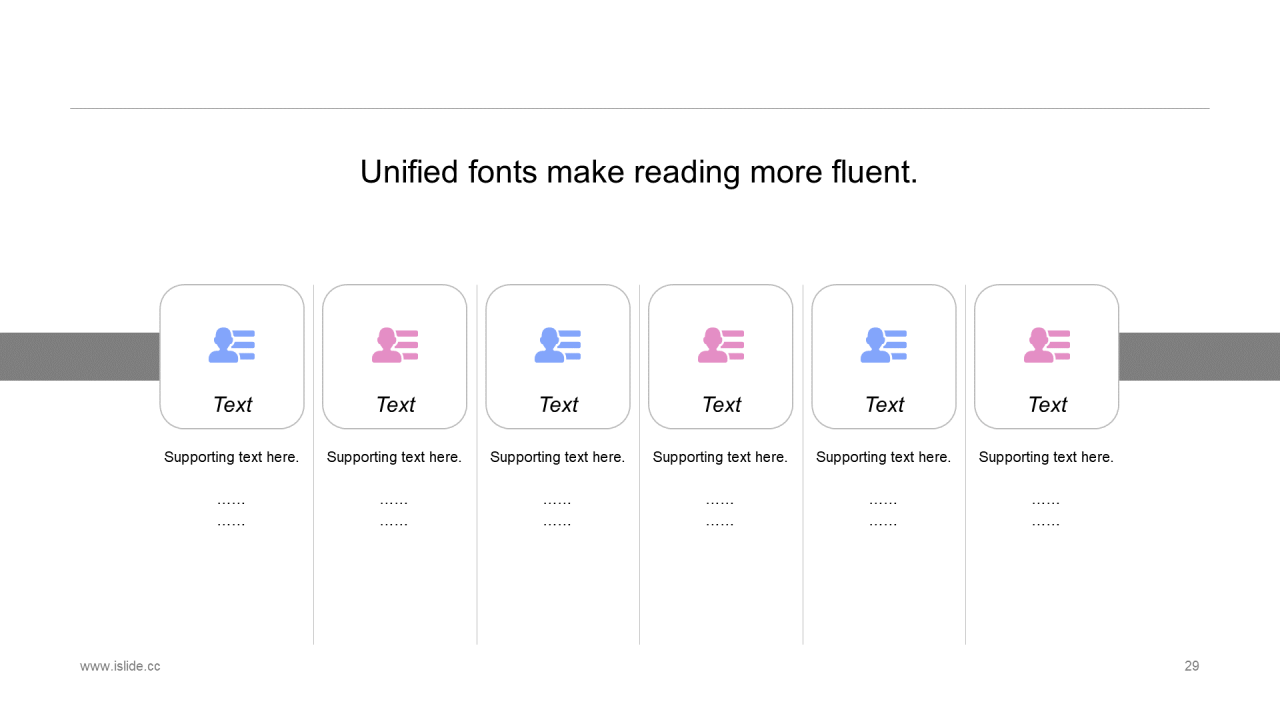
Task: Click the 'Text' label in second card
Action: [x=395, y=404]
